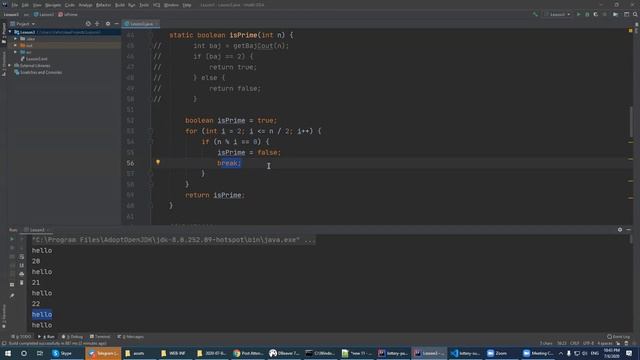Run with coverage icon in toolbar
640x360 pixels.
(x=596, y=14)
